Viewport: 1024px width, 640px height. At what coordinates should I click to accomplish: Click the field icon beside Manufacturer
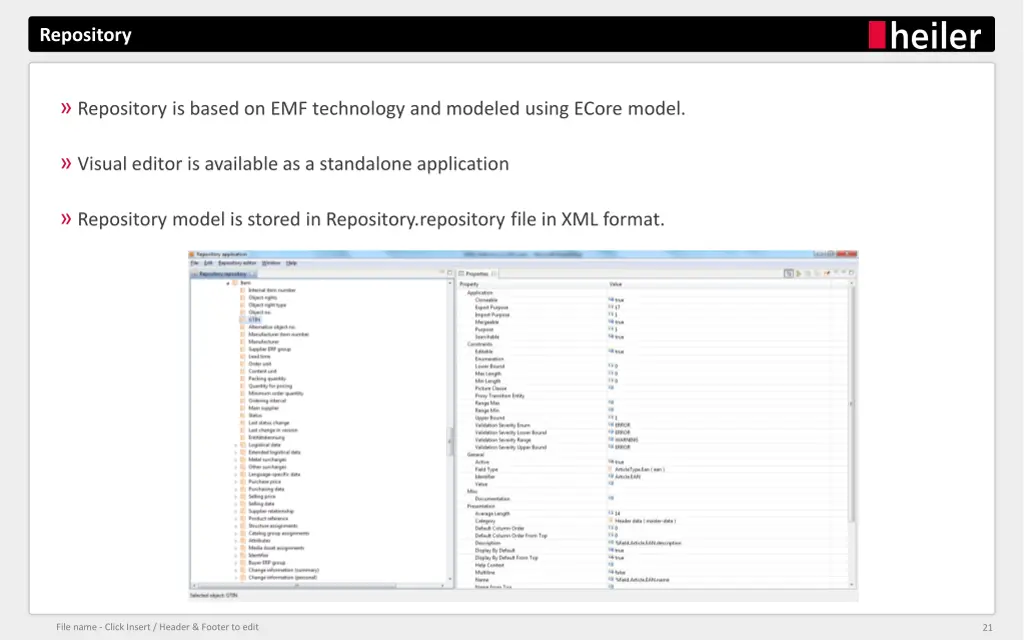point(243,342)
